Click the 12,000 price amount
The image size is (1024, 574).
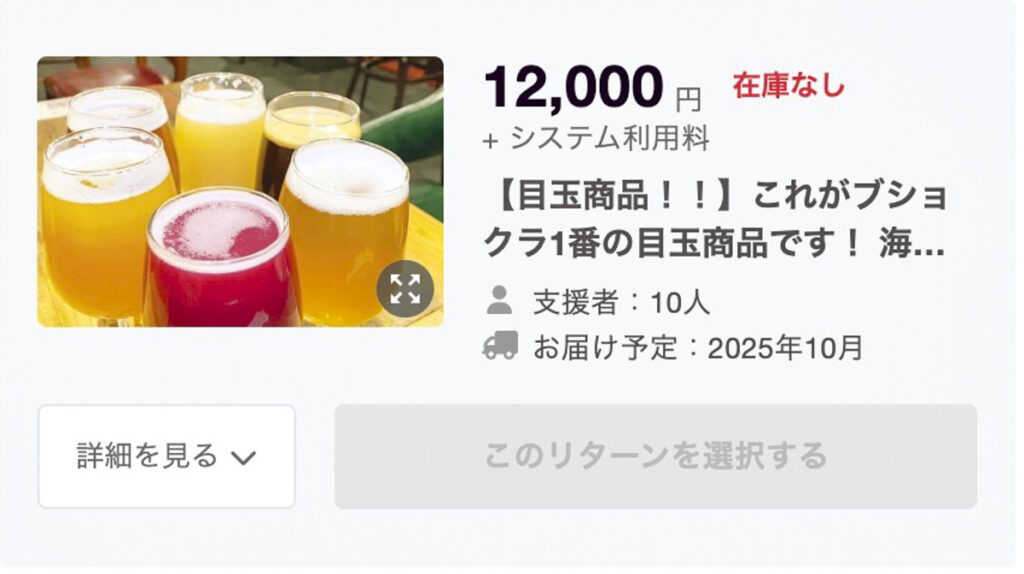(573, 87)
